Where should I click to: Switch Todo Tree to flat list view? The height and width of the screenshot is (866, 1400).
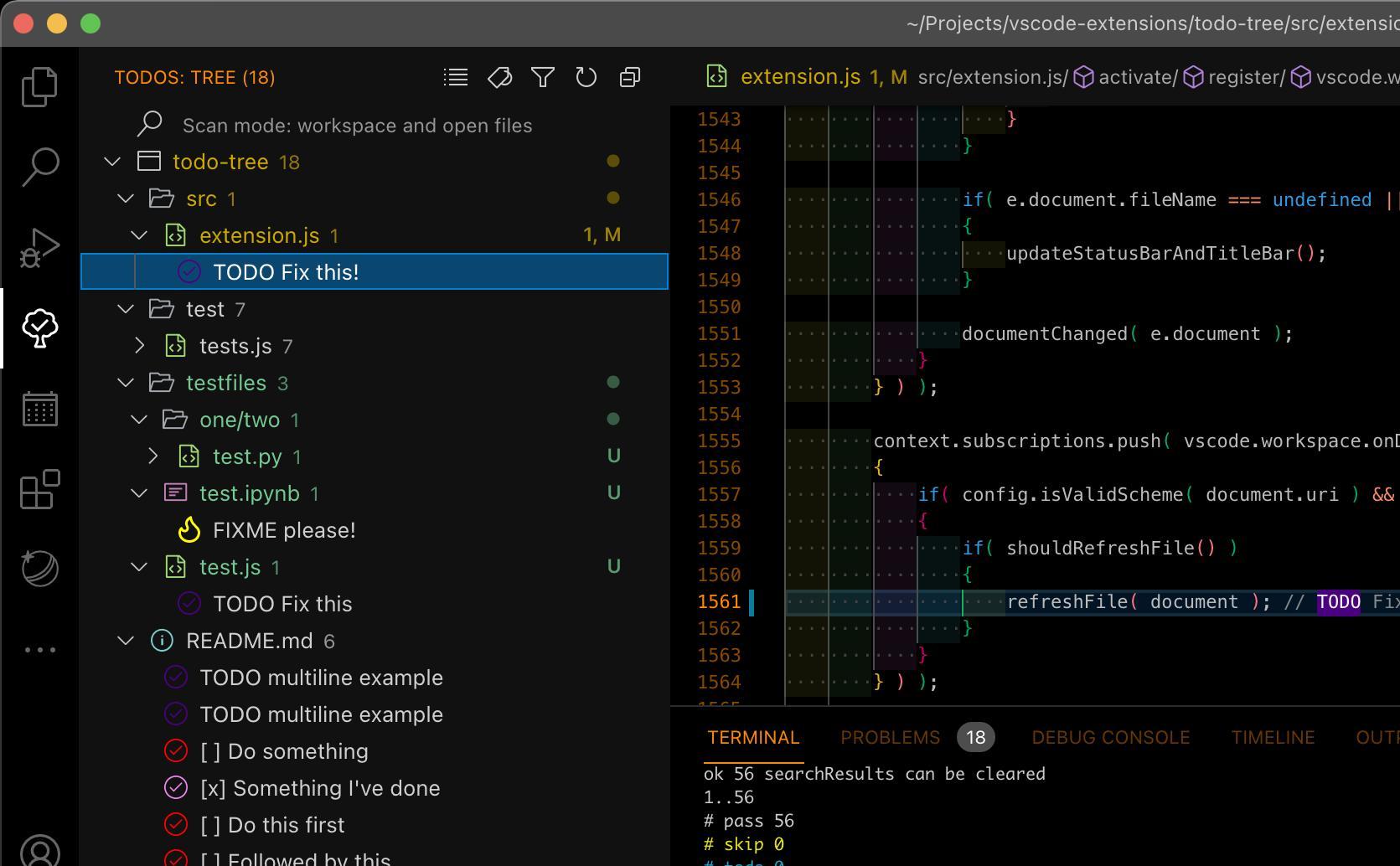point(455,76)
